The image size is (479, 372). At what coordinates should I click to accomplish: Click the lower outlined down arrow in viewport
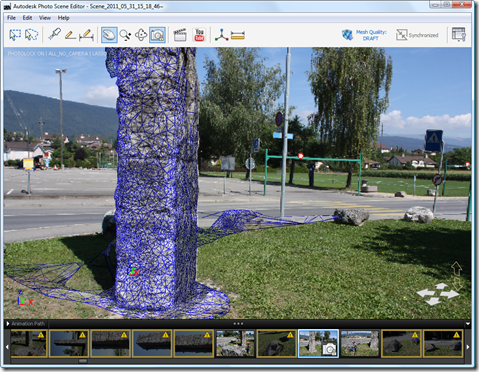[x=457, y=284]
